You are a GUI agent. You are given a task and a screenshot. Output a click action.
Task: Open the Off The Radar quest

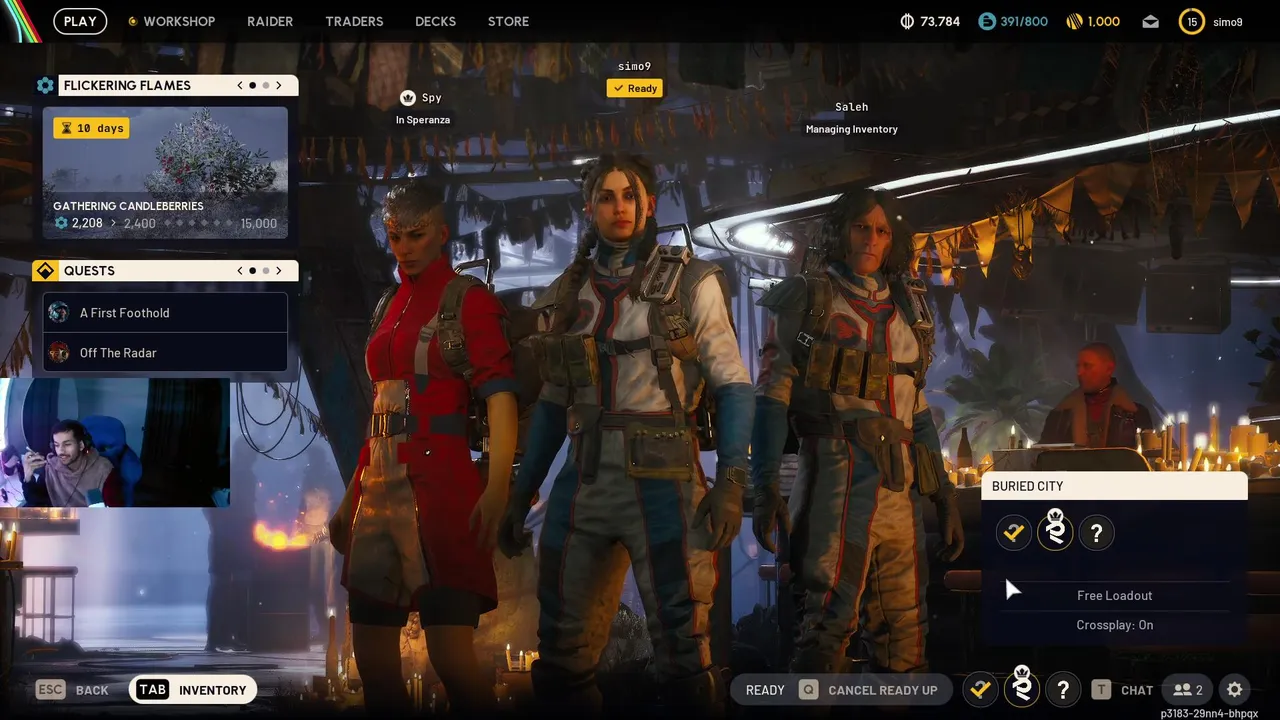[x=165, y=353]
